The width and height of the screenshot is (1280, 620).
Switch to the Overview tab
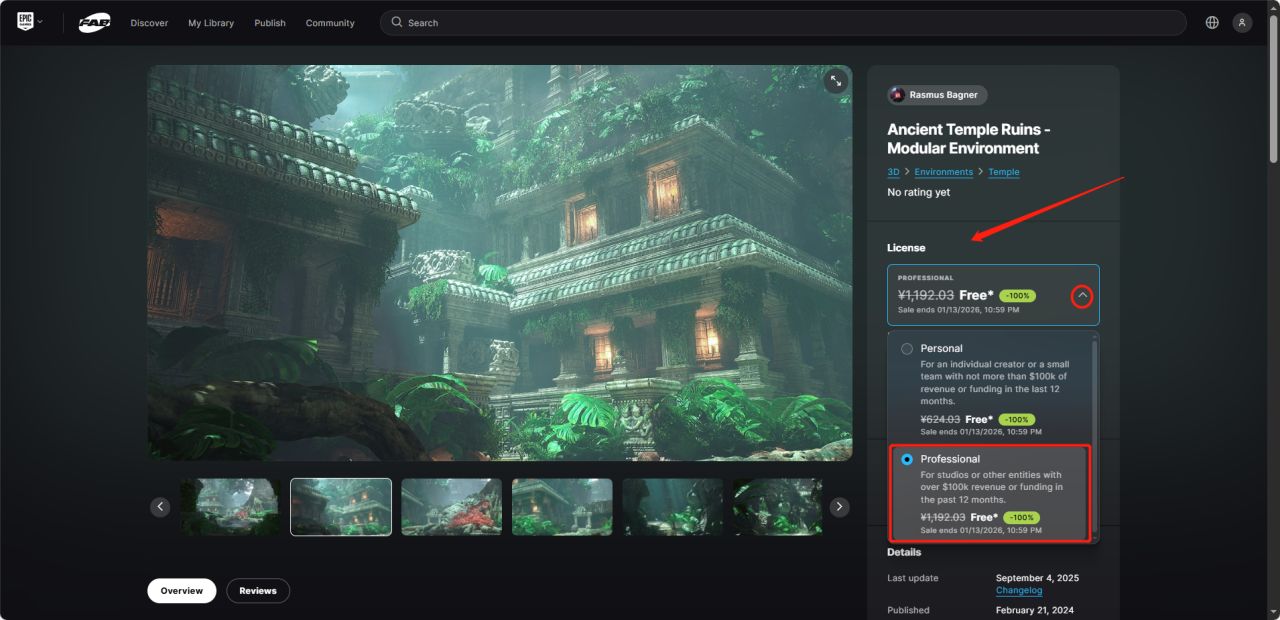click(182, 591)
